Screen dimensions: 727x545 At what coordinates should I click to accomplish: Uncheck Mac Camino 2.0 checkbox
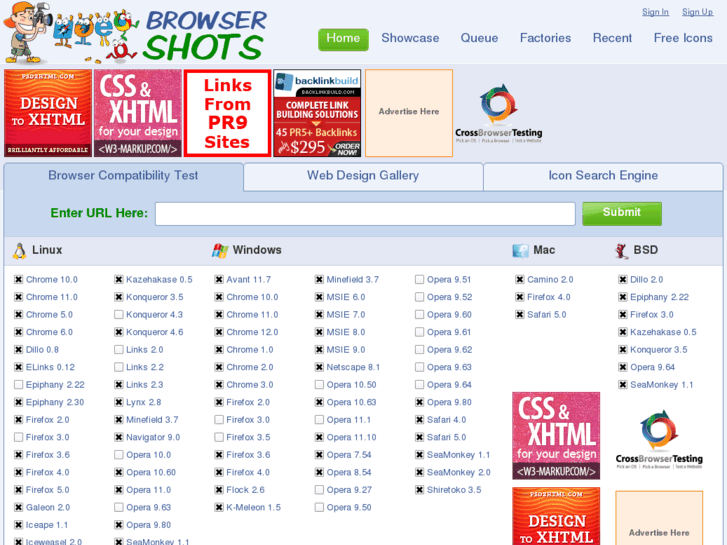click(519, 280)
